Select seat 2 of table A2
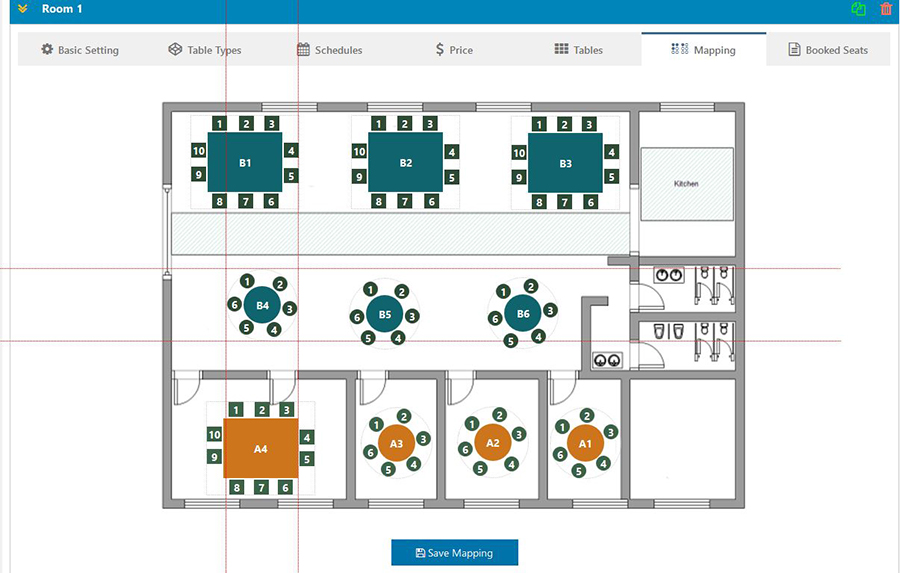Viewport: 900px width, 573px height. (500, 415)
